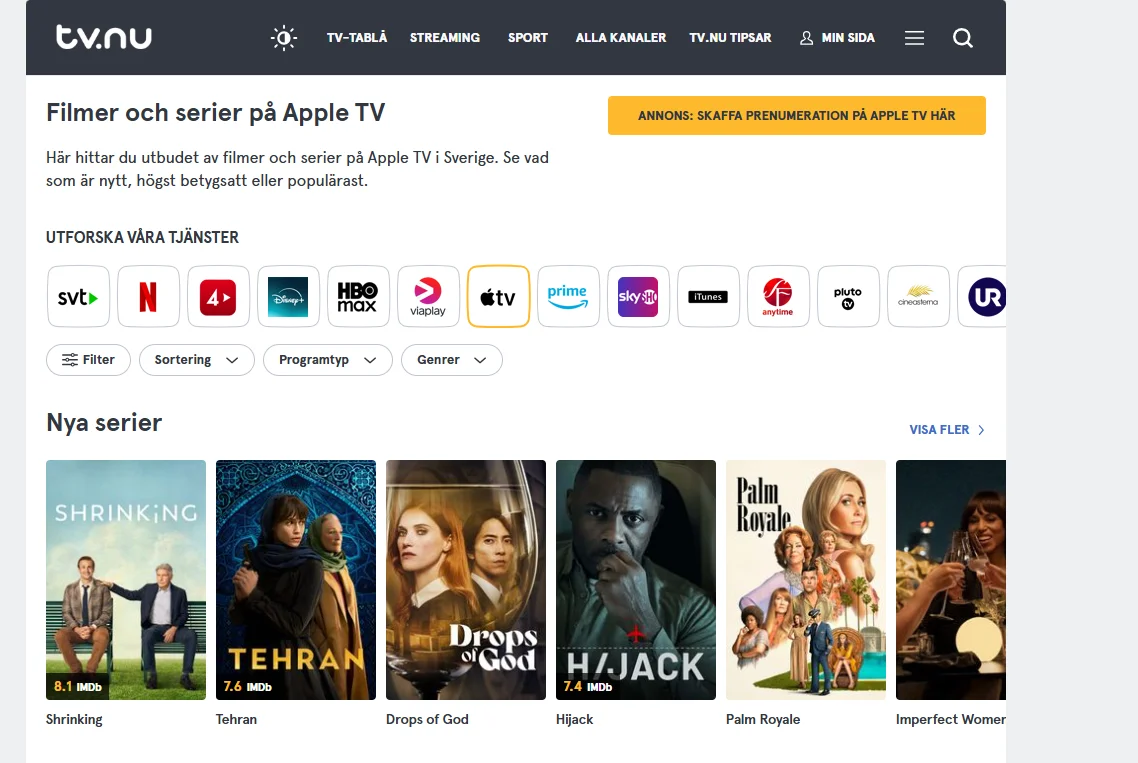Screen dimensions: 1138x763
Task: Select the SkyShowtime service icon
Action: [x=638, y=296]
